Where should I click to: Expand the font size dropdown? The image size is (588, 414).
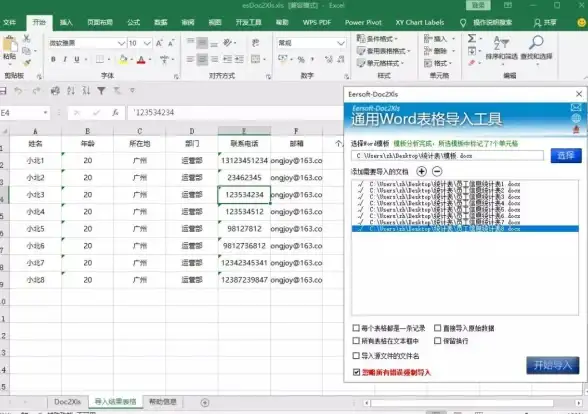click(147, 43)
